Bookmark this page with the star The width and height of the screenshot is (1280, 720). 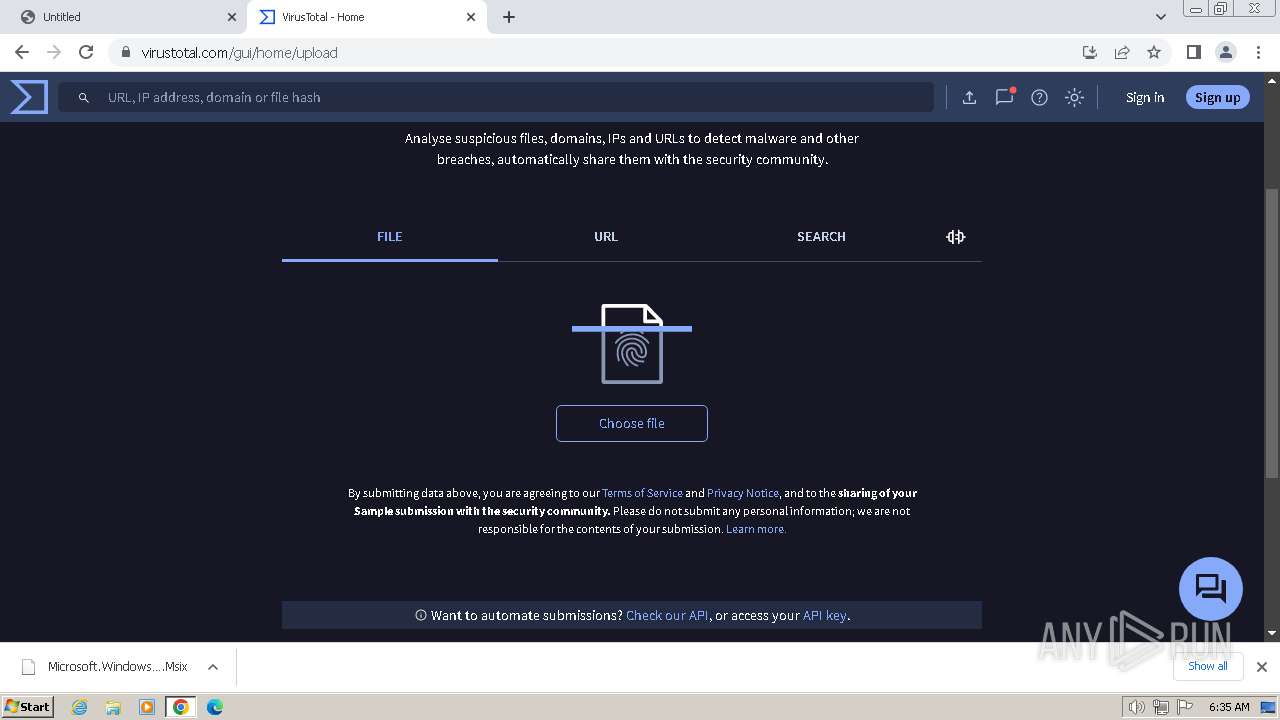tap(1154, 52)
